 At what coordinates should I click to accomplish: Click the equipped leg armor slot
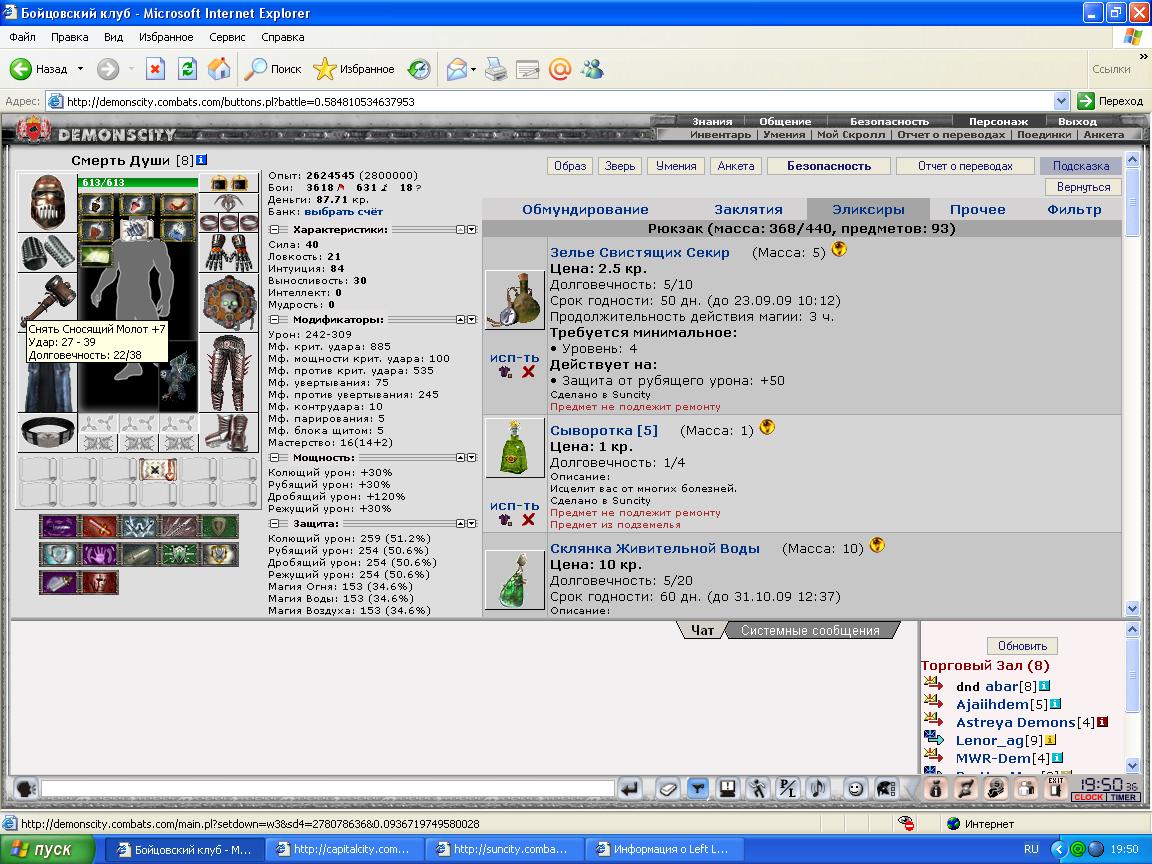tap(229, 372)
